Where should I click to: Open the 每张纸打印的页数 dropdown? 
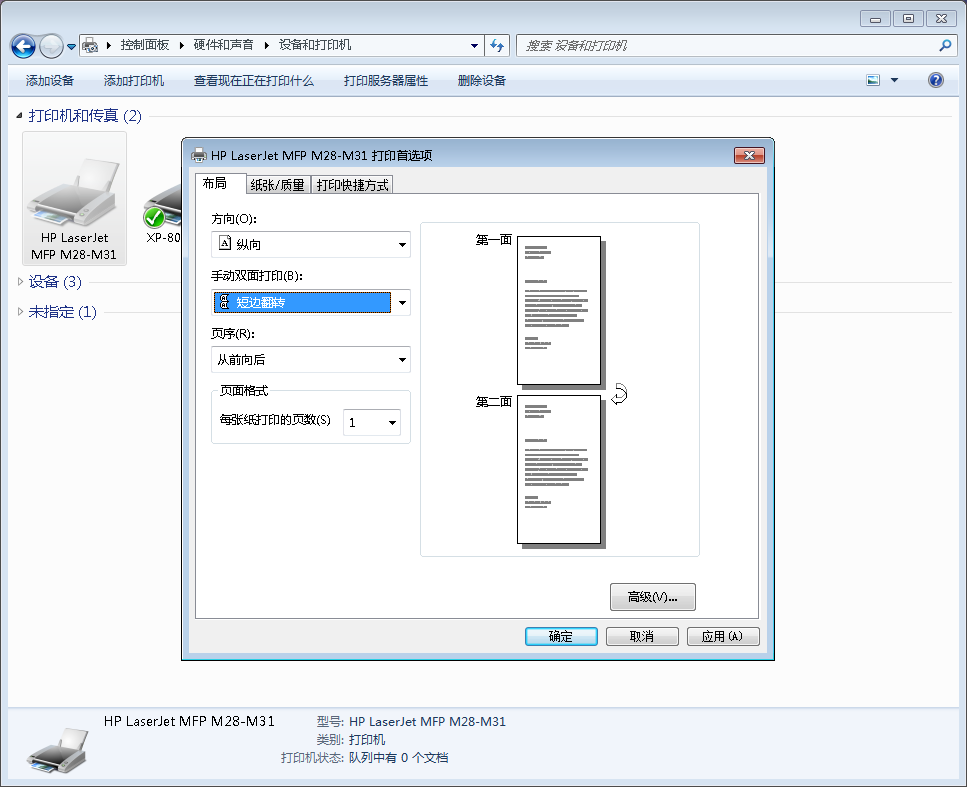click(x=372, y=422)
